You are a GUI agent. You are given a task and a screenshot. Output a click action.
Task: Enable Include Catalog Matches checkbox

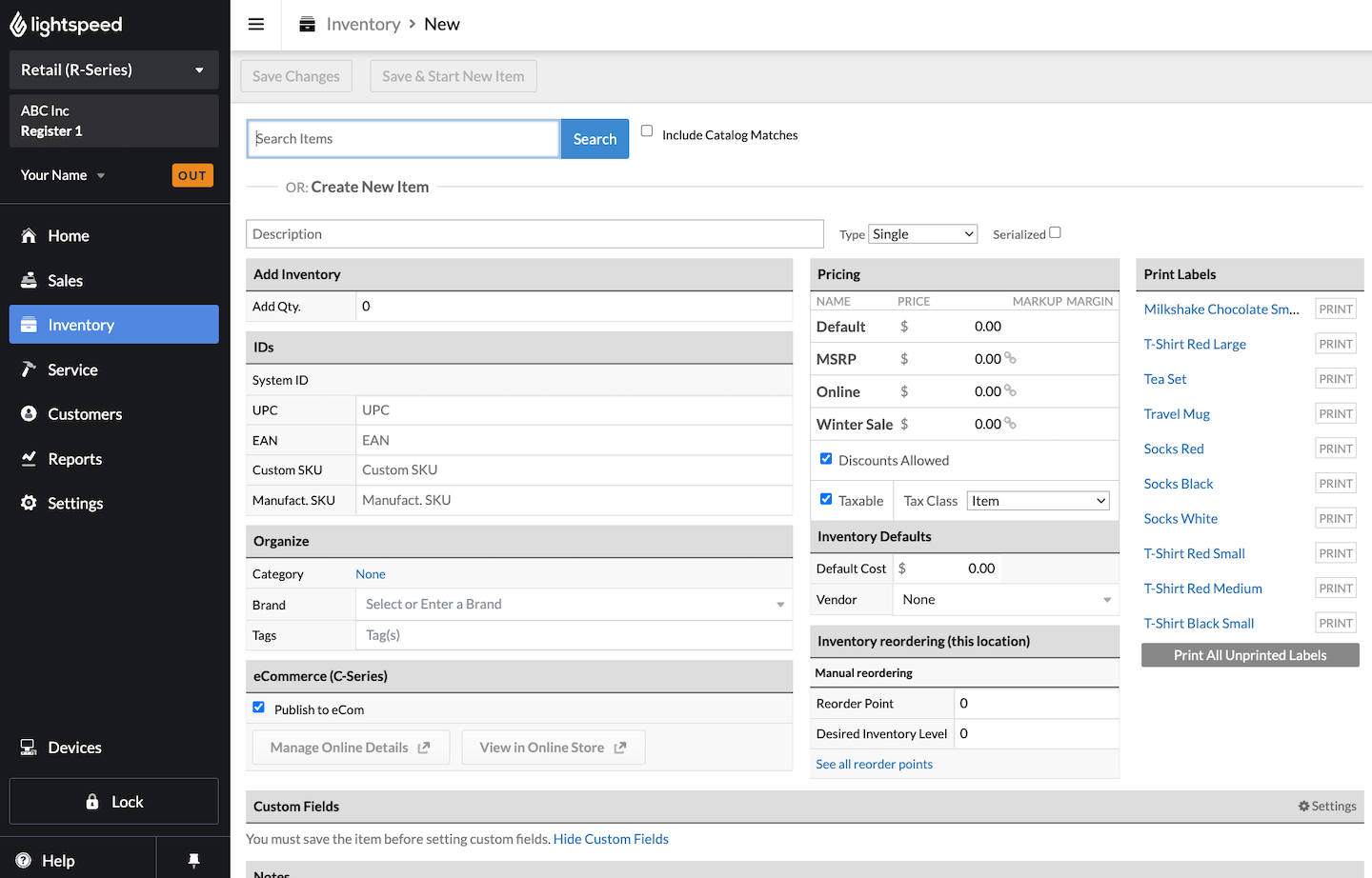tap(647, 131)
